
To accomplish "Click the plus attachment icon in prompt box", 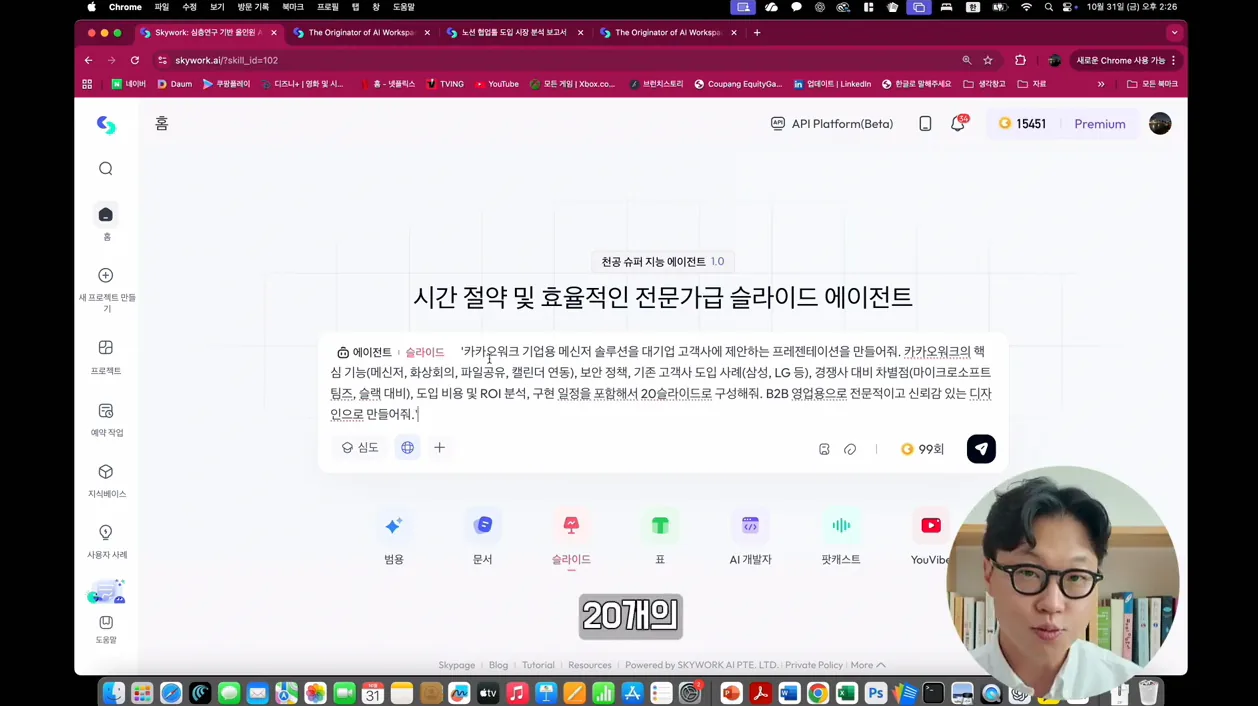I will point(439,448).
